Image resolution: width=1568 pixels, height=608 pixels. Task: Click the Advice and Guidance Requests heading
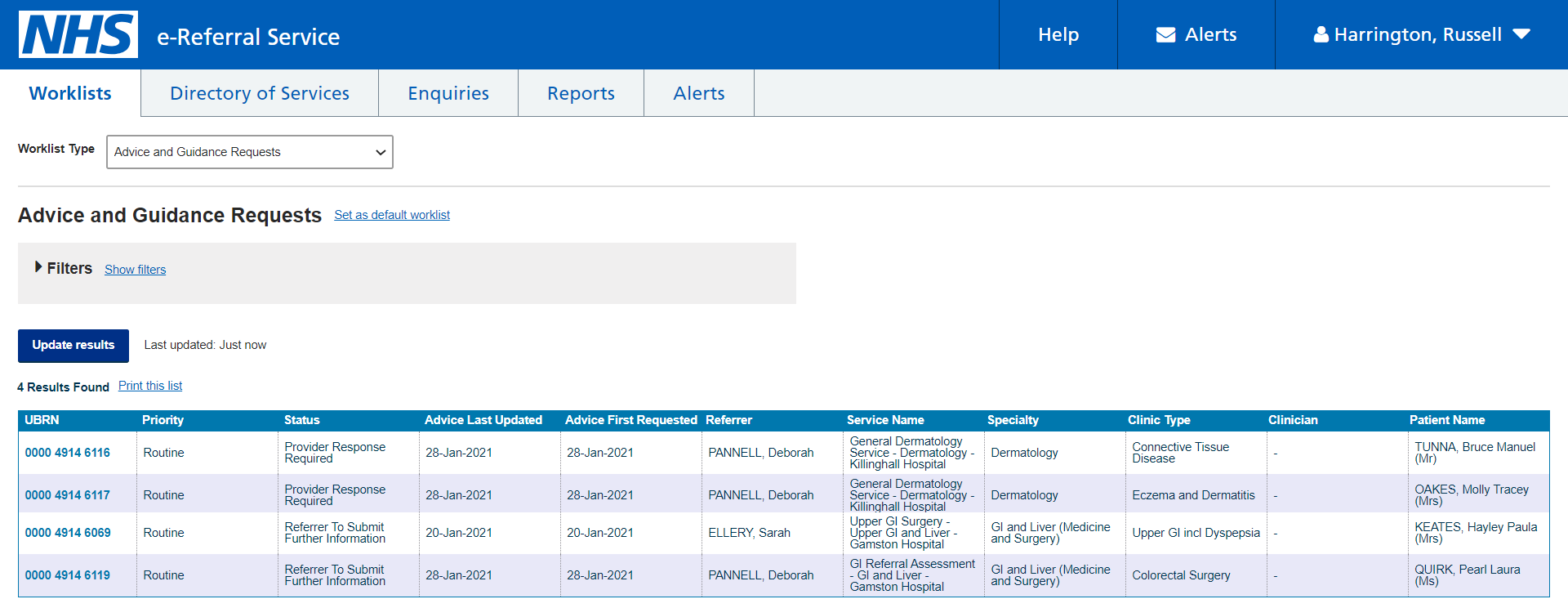tap(170, 215)
